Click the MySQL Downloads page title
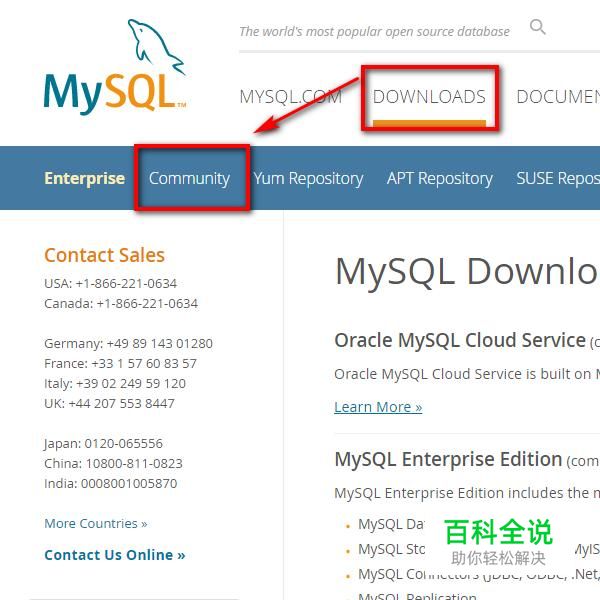 point(467,271)
